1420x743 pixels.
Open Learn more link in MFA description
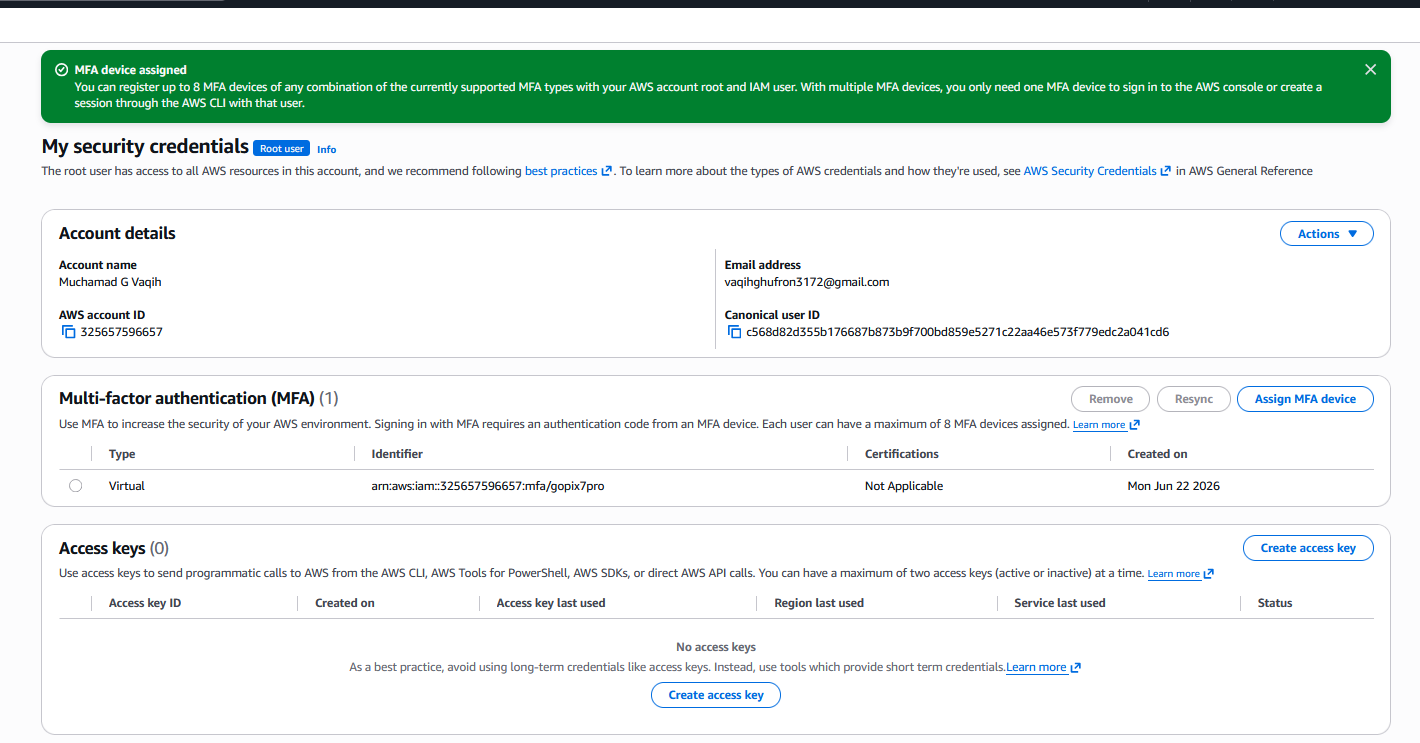click(1099, 425)
